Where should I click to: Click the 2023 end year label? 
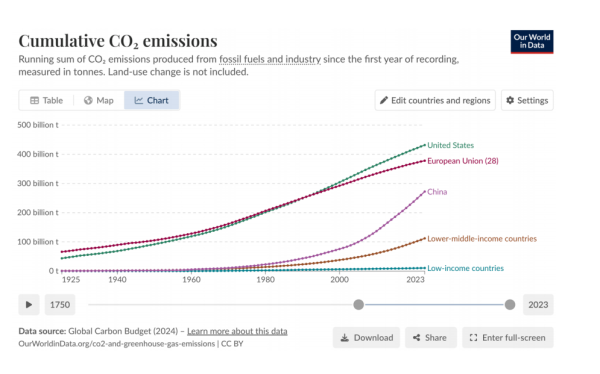point(538,305)
